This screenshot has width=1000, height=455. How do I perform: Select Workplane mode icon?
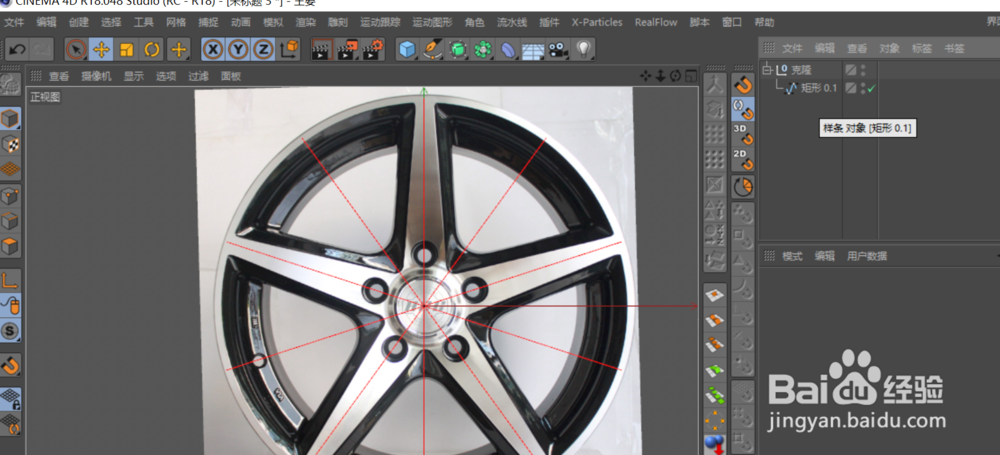pyautogui.click(x=10, y=170)
